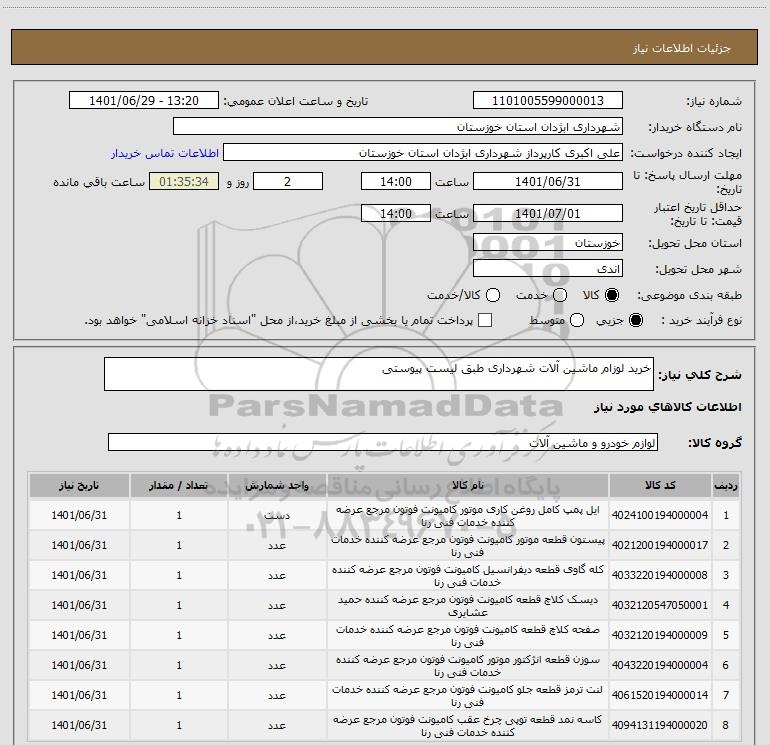Click the نام کالا column header

click(468, 485)
